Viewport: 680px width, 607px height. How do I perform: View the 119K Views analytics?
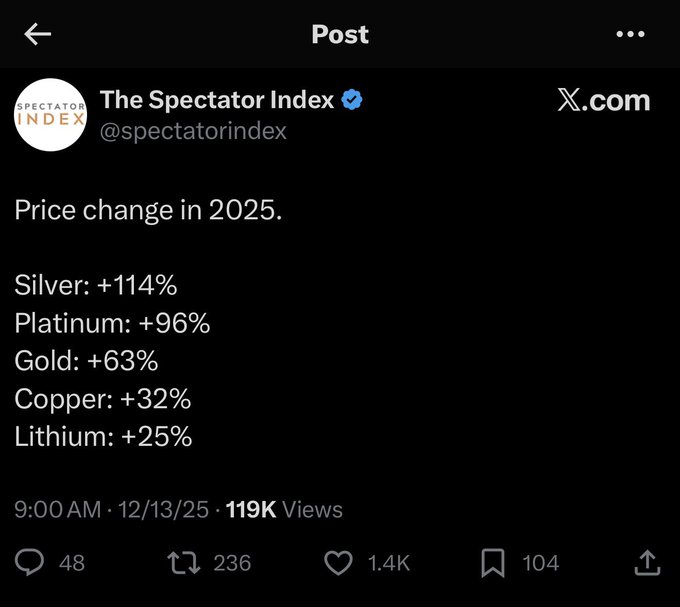tap(284, 509)
